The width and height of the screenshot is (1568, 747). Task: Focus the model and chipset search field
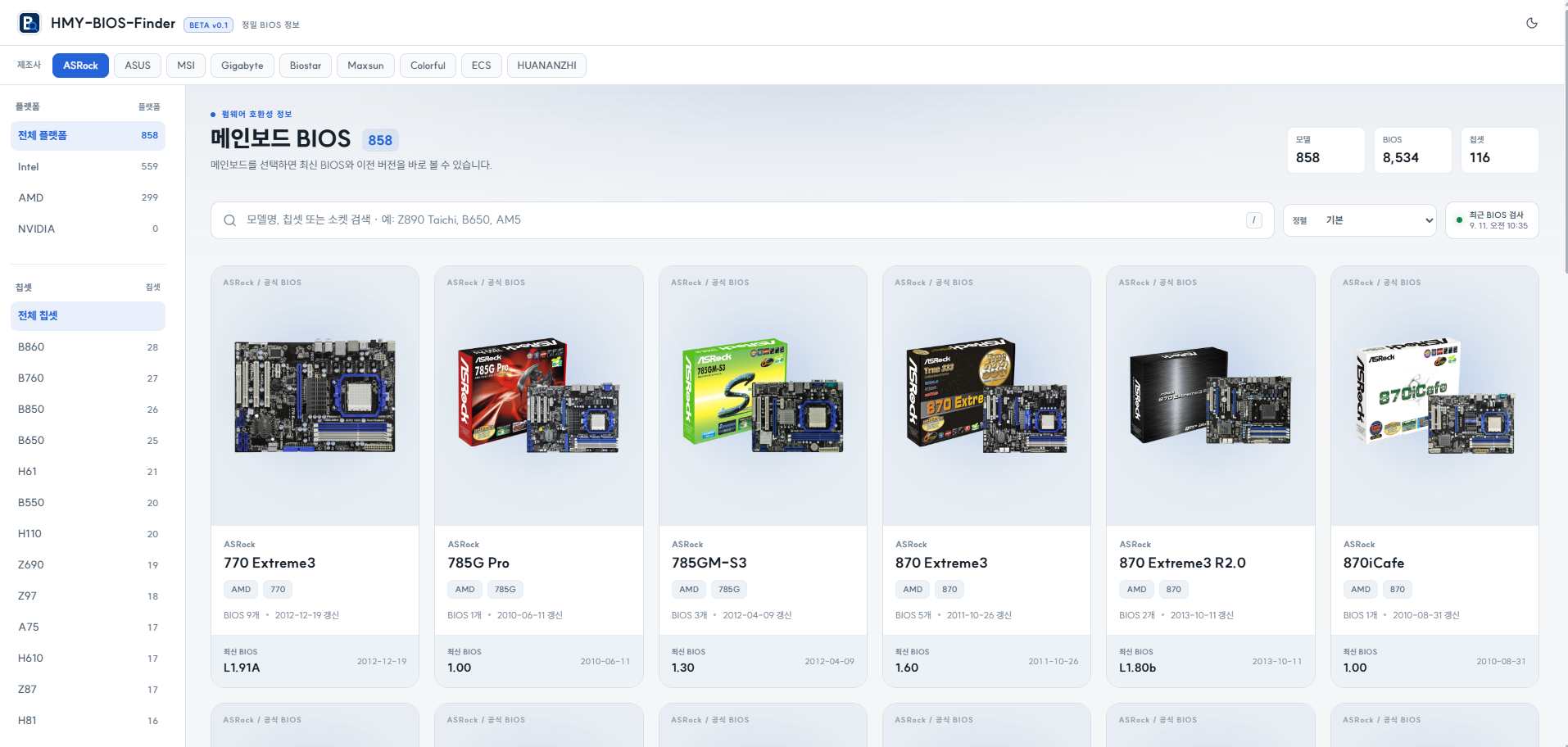pyautogui.click(x=742, y=220)
